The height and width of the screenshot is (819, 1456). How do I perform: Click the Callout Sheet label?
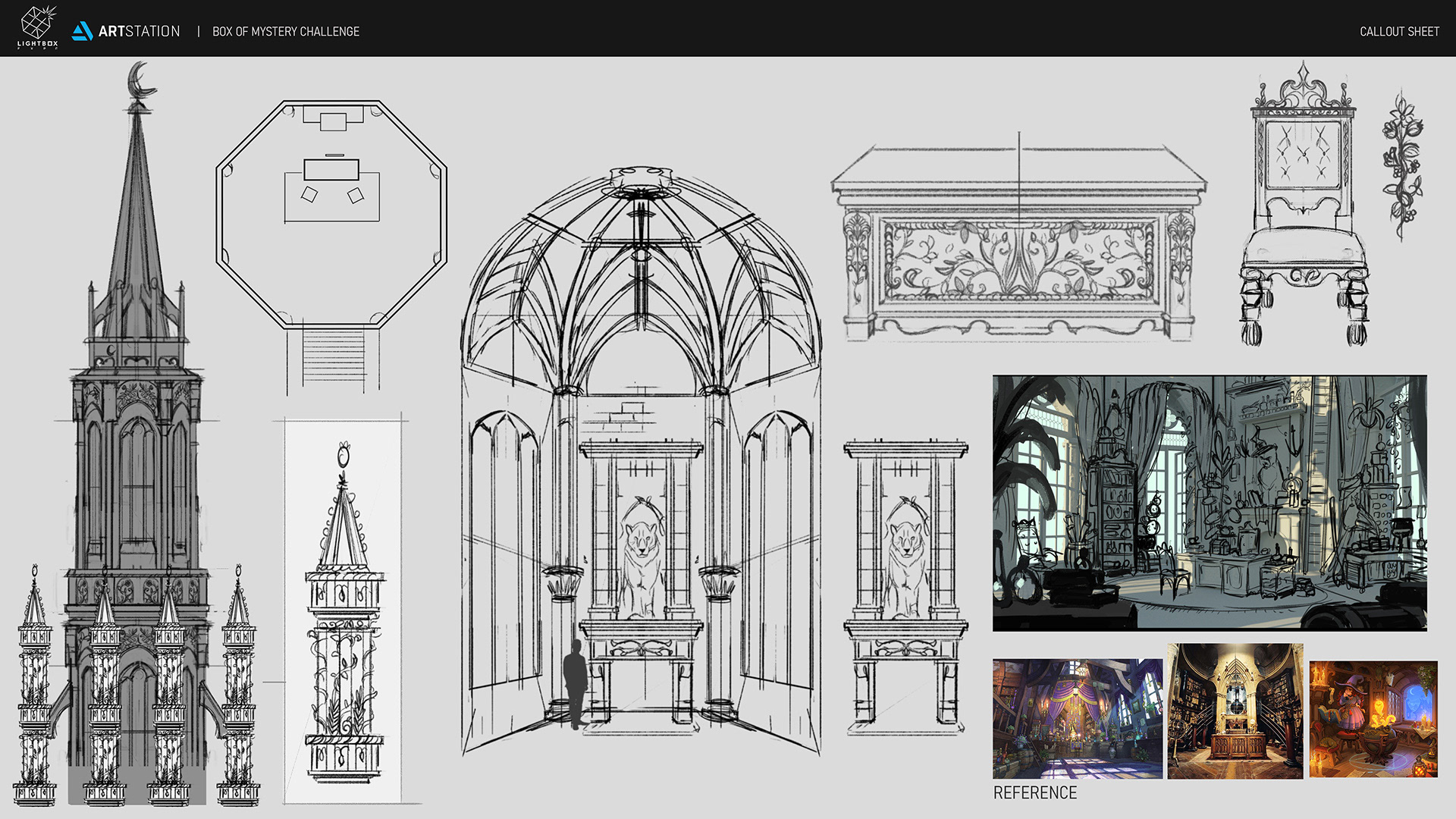tap(1398, 31)
